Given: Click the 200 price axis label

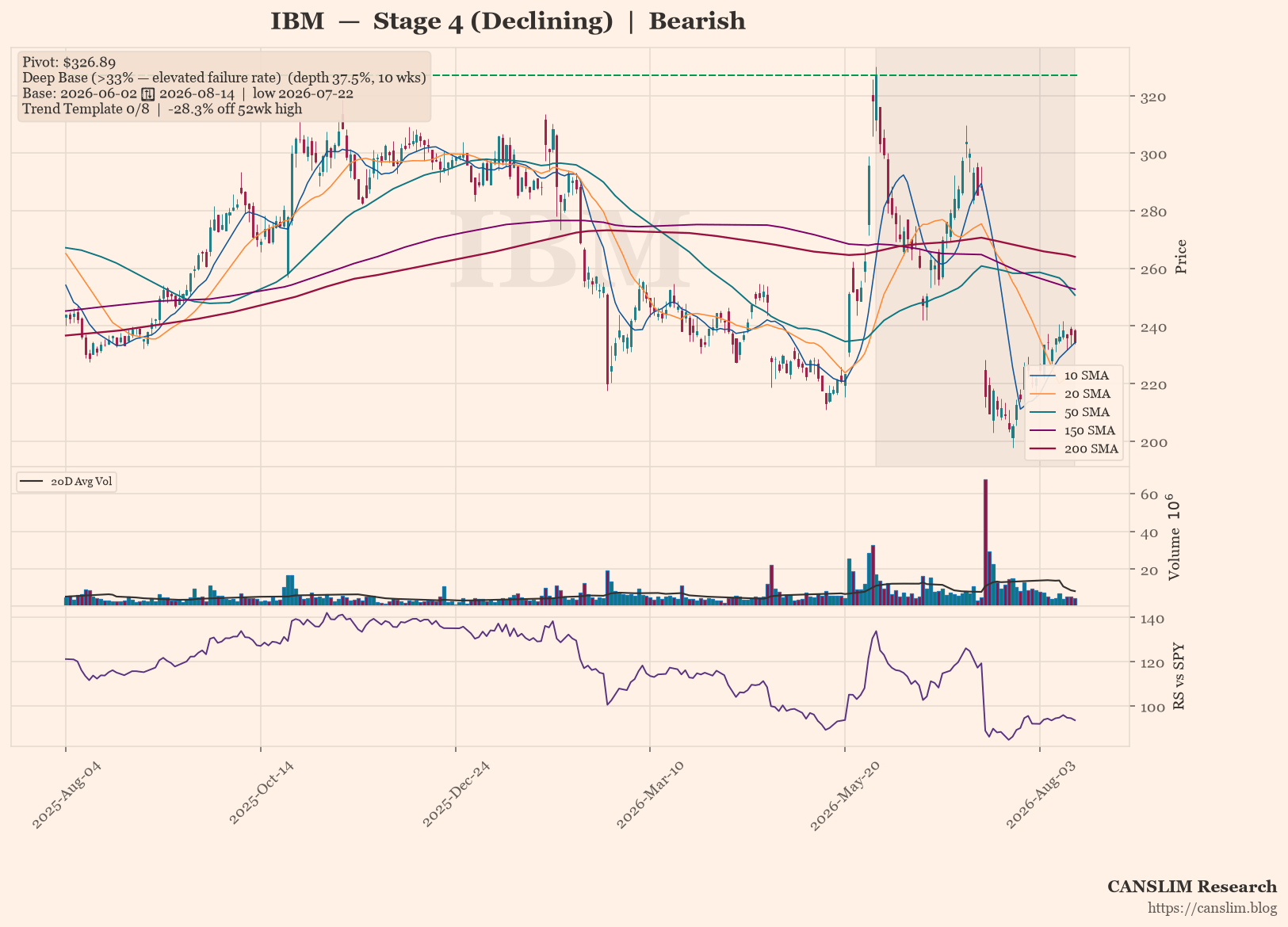Looking at the screenshot, I should click(x=1153, y=441).
